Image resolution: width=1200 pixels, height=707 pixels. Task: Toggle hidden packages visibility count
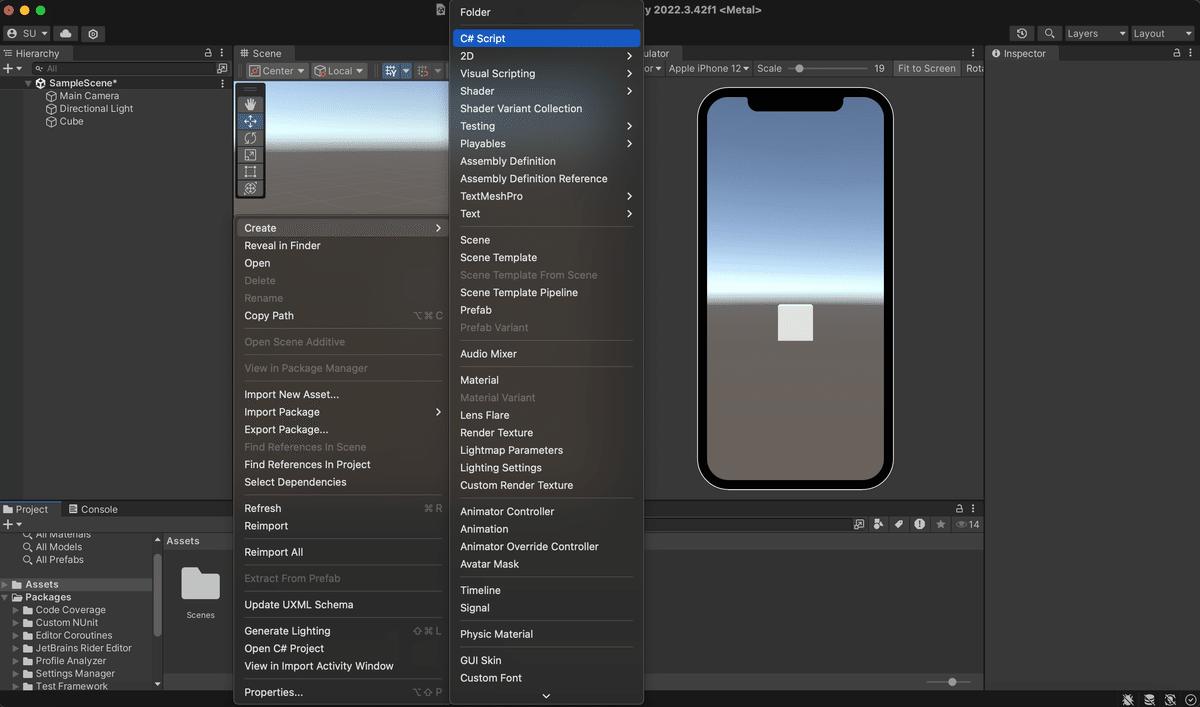968,524
